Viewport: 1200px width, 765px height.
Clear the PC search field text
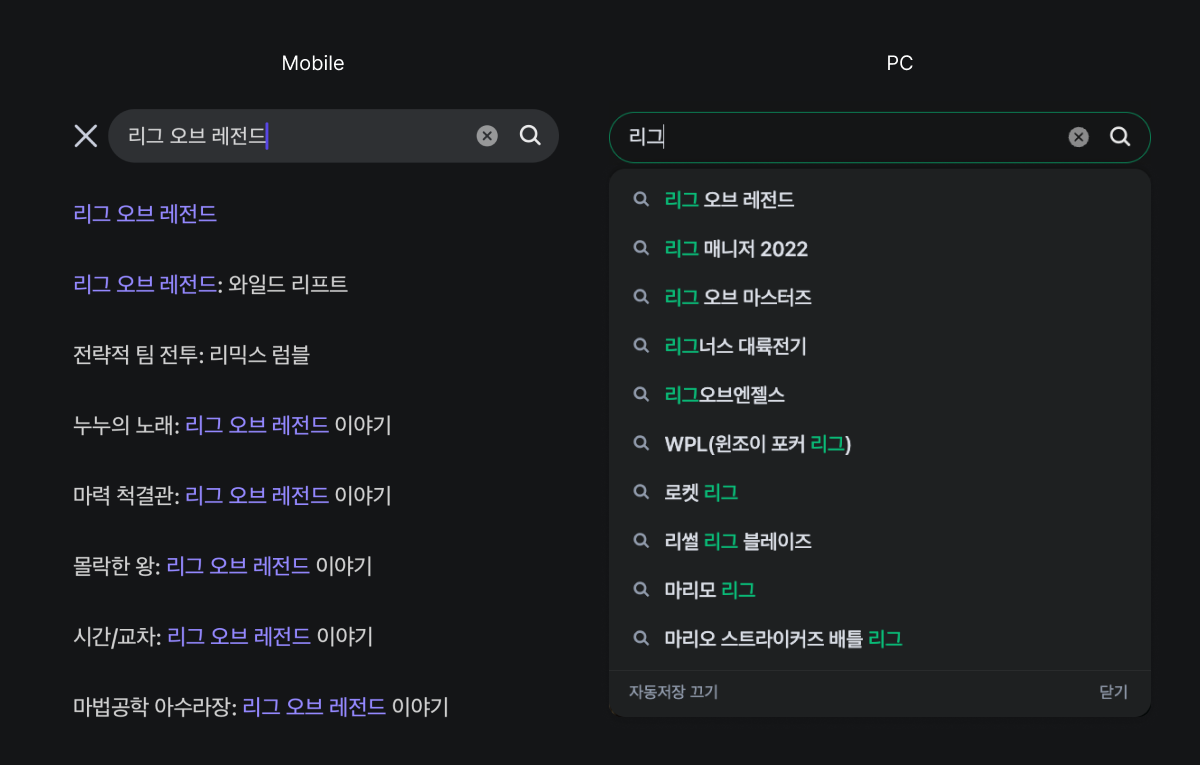(x=1078, y=137)
